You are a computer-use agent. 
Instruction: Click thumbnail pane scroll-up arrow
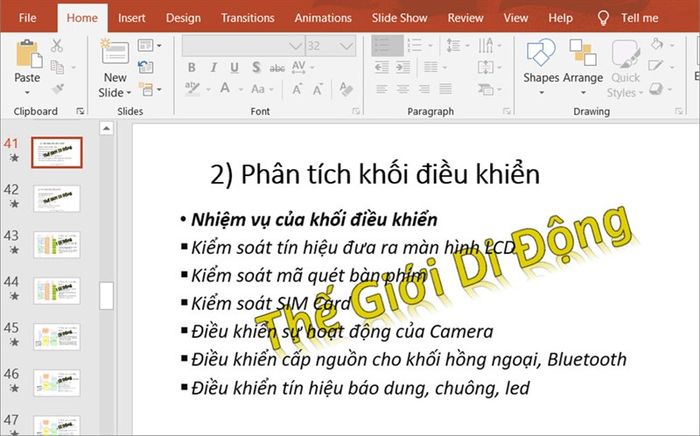pos(106,129)
